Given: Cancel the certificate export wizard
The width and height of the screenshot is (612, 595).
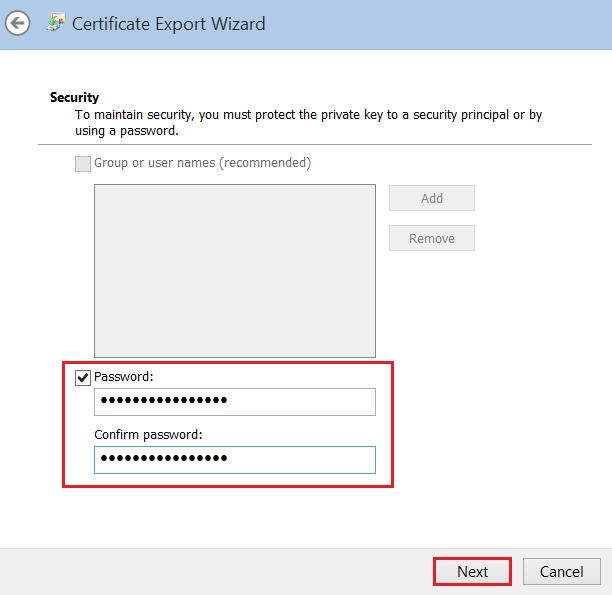Looking at the screenshot, I should pyautogui.click(x=561, y=571).
